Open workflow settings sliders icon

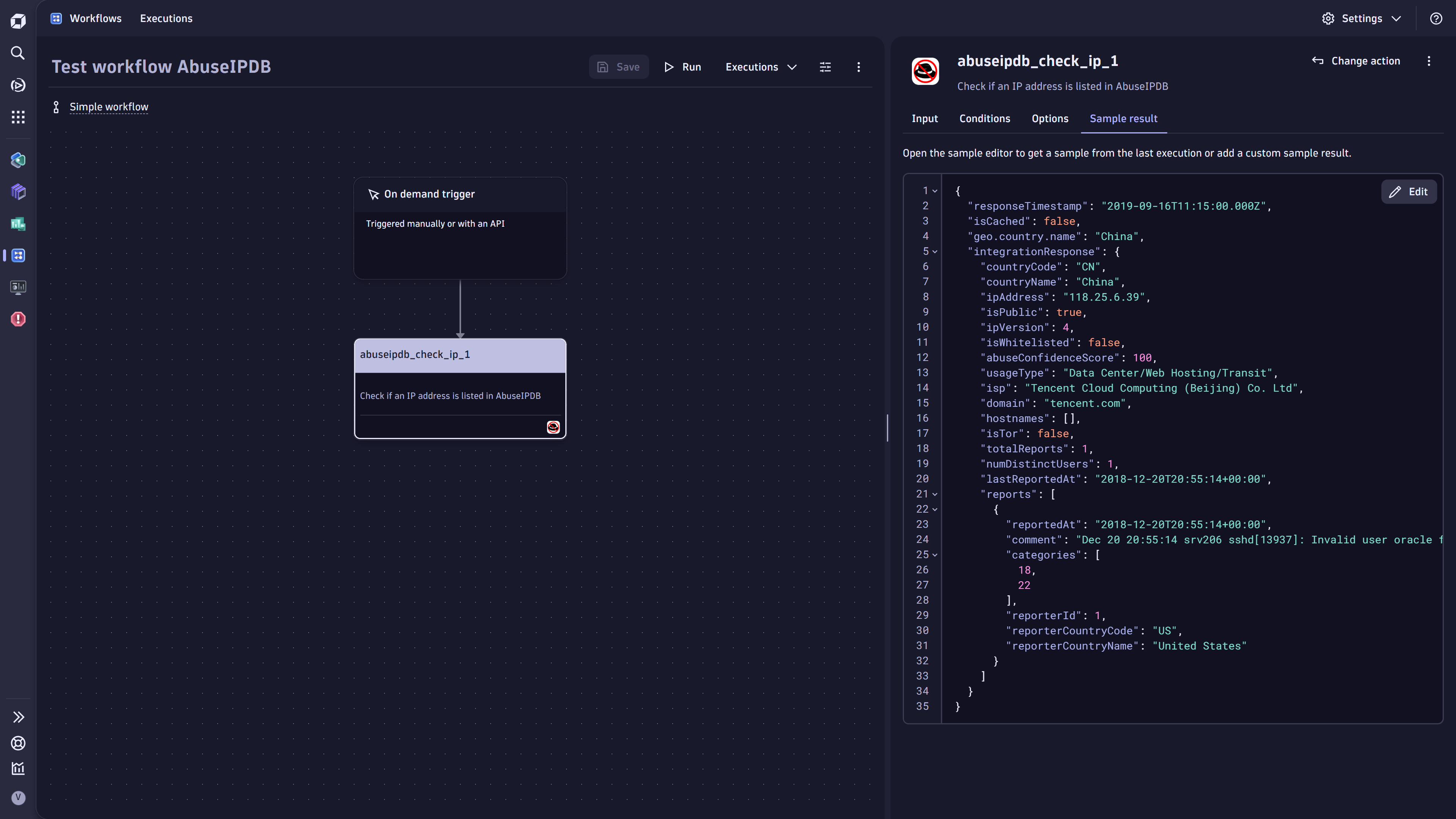pyautogui.click(x=825, y=67)
